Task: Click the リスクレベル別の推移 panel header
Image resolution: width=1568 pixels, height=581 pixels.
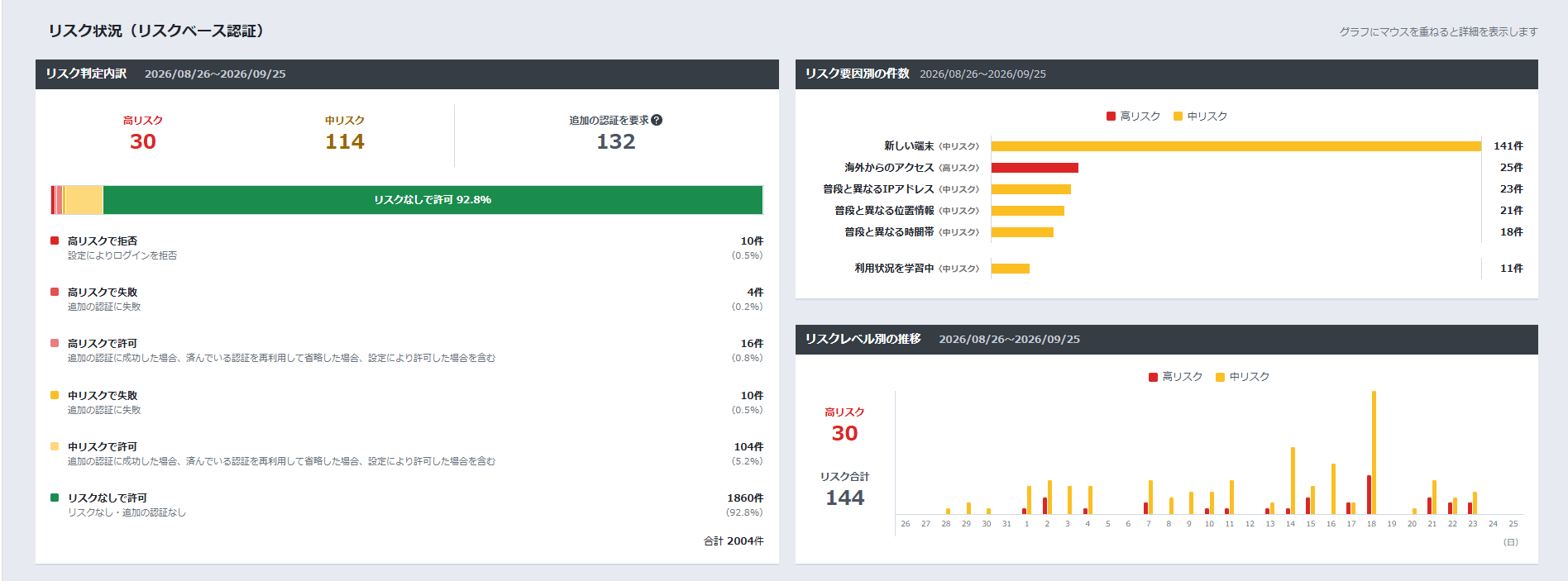Action: [x=1167, y=340]
